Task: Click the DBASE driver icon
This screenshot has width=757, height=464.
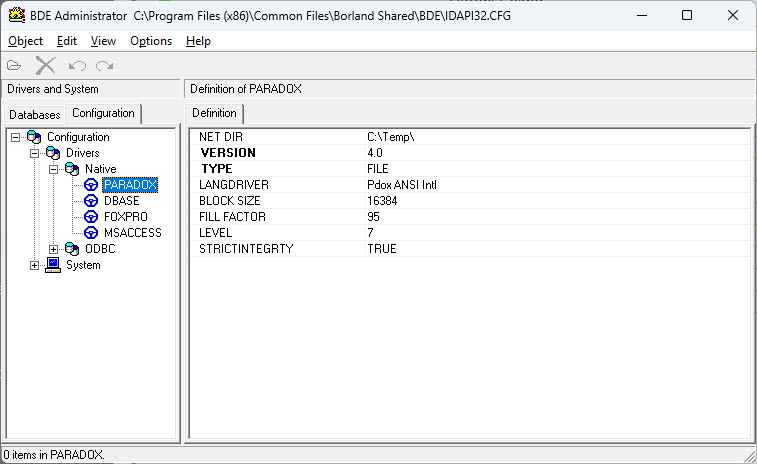Action: pyautogui.click(x=91, y=201)
